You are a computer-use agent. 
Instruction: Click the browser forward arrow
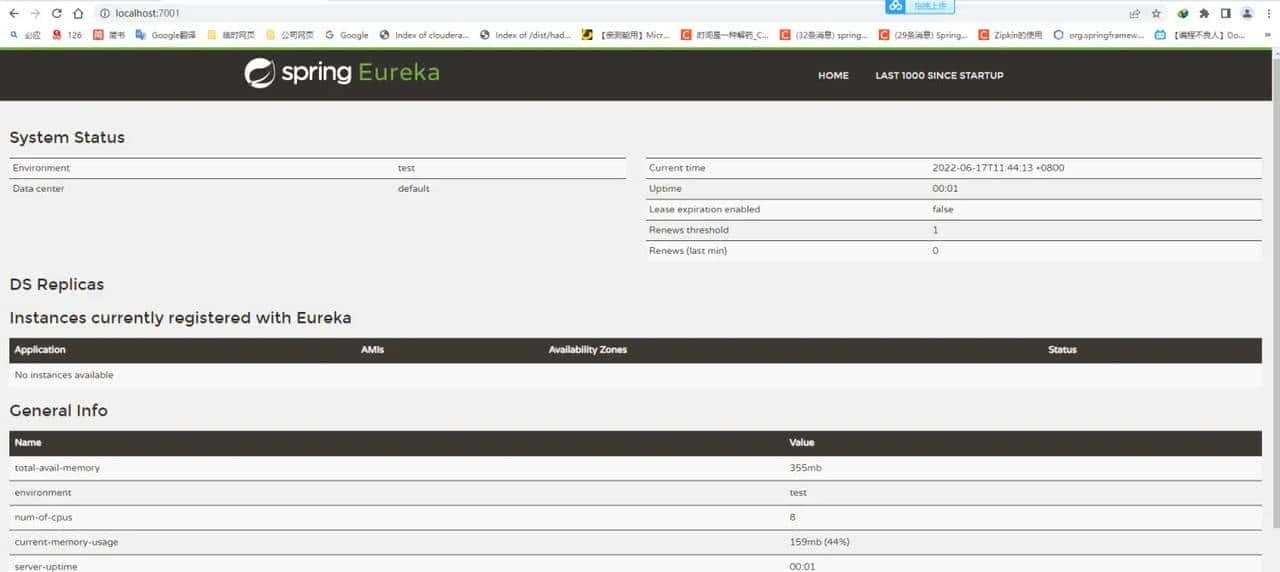35,14
